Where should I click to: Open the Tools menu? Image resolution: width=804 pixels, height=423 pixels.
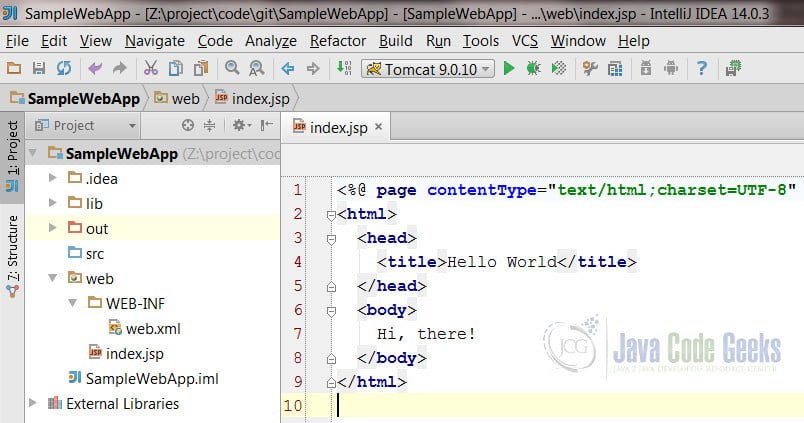click(x=481, y=41)
